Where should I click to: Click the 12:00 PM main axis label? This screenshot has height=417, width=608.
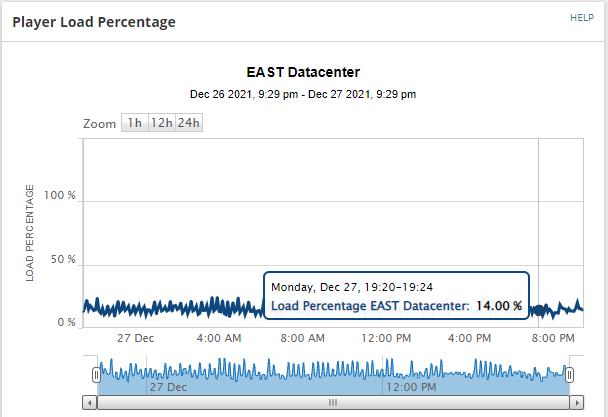pos(388,339)
